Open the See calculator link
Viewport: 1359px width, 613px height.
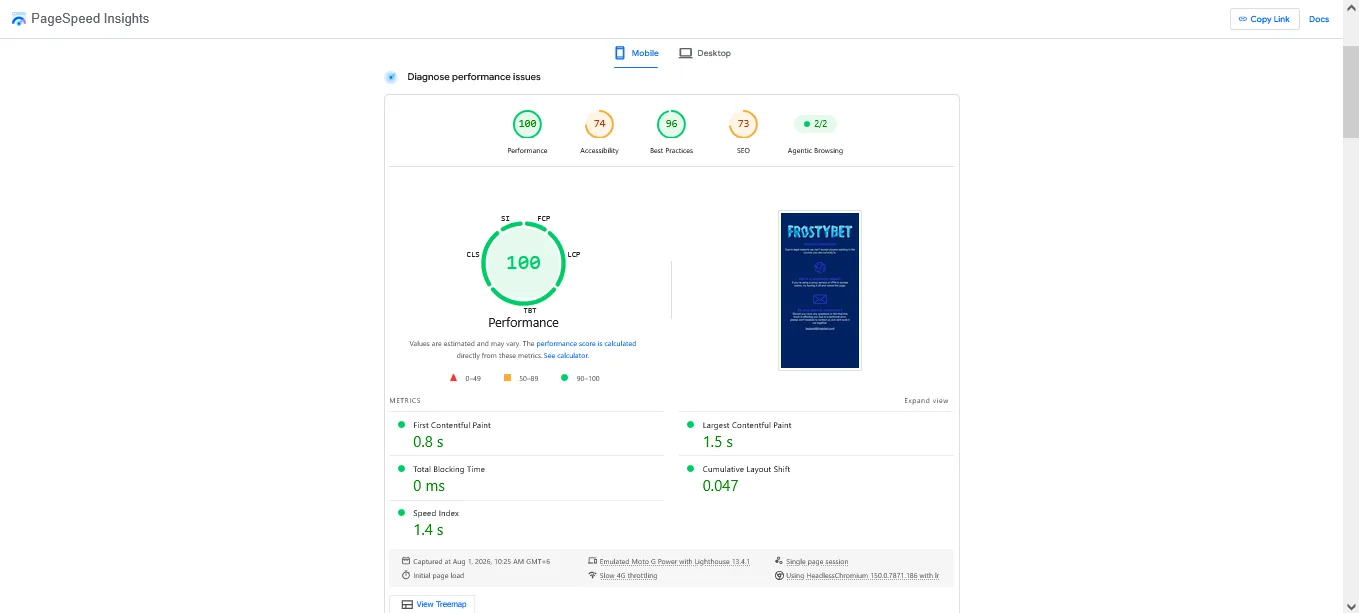pos(566,355)
